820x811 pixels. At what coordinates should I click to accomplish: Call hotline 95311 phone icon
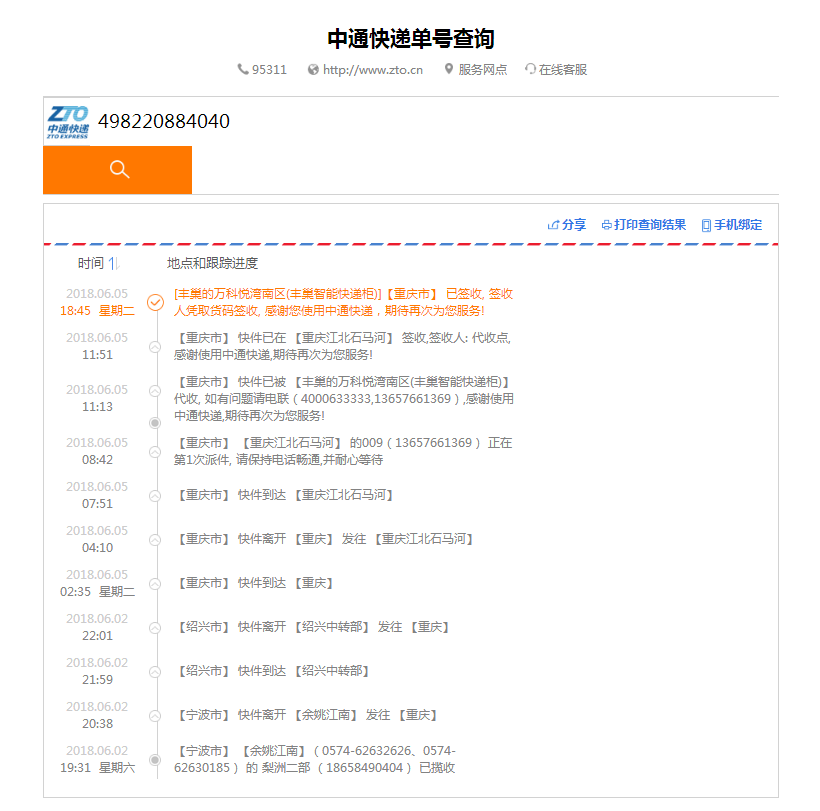(x=242, y=69)
